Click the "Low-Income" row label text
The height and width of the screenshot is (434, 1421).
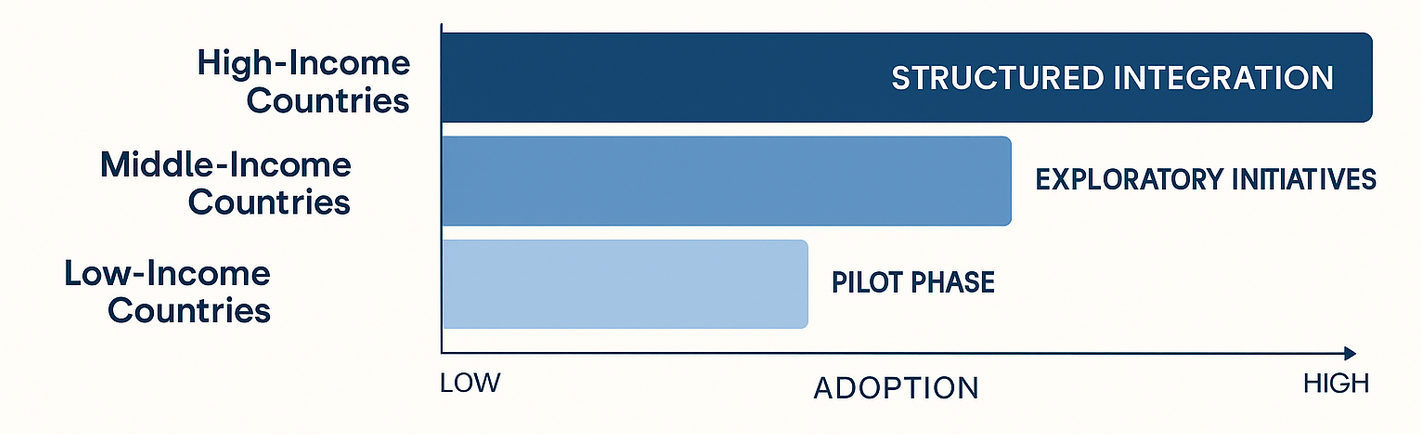pyautogui.click(x=167, y=273)
